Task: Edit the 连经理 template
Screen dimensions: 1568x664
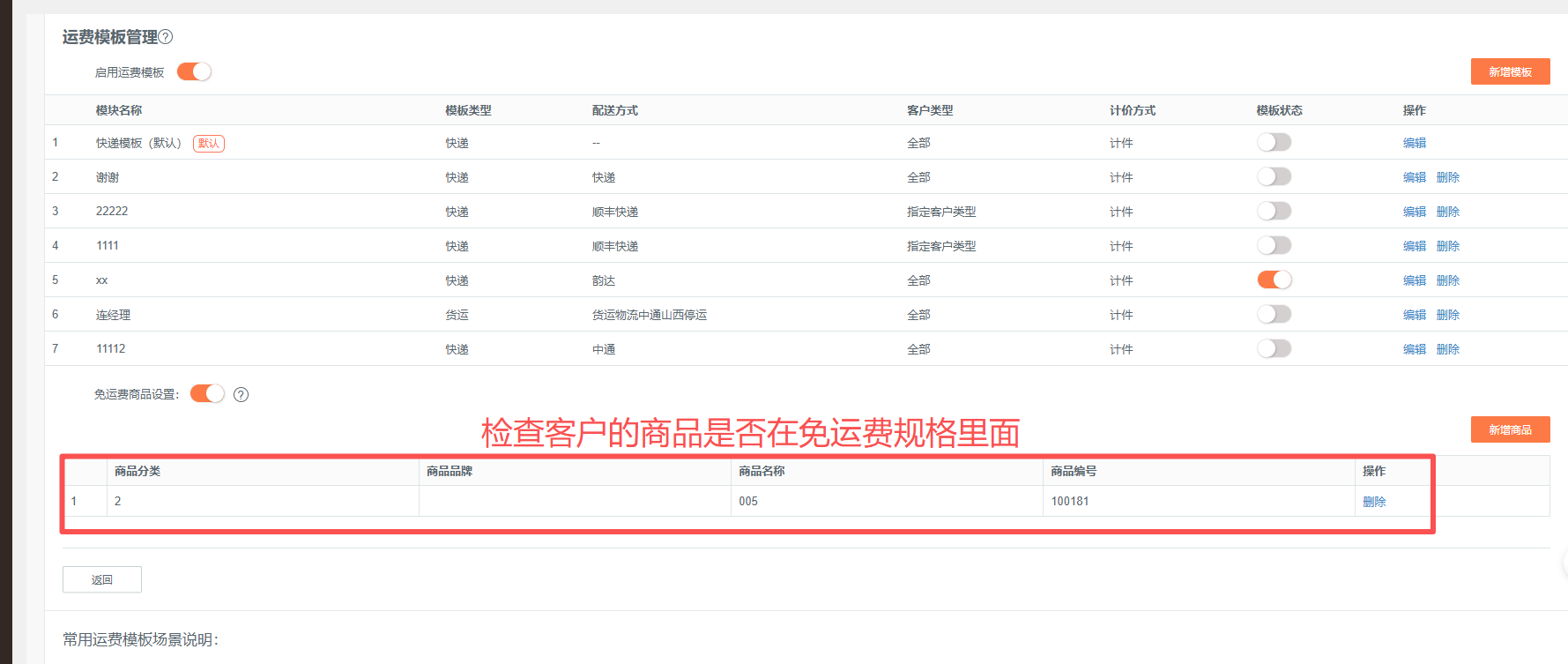Action: (1415, 315)
